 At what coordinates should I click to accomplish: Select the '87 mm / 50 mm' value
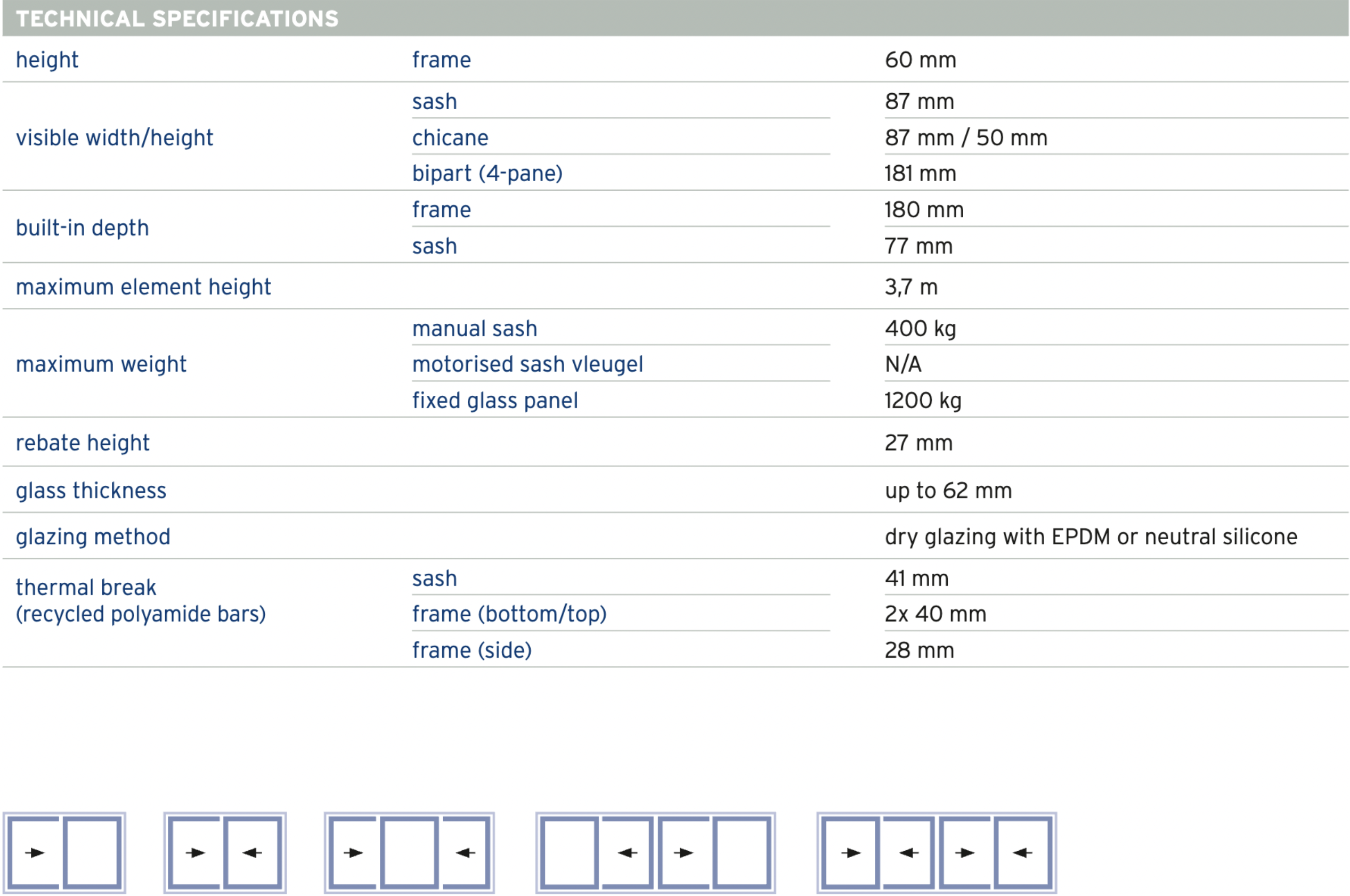966,138
